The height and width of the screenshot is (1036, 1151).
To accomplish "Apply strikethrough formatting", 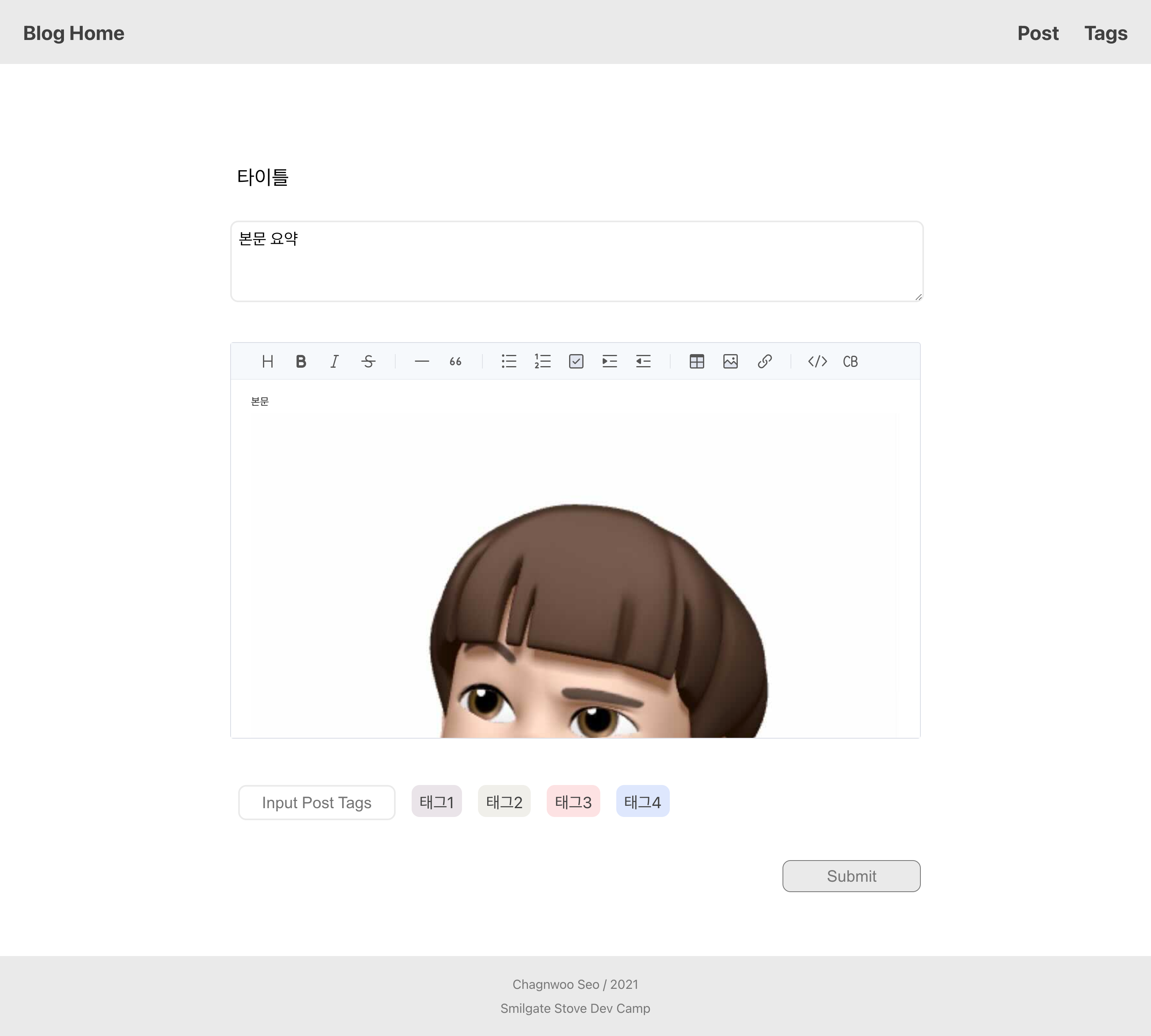I will coord(368,361).
